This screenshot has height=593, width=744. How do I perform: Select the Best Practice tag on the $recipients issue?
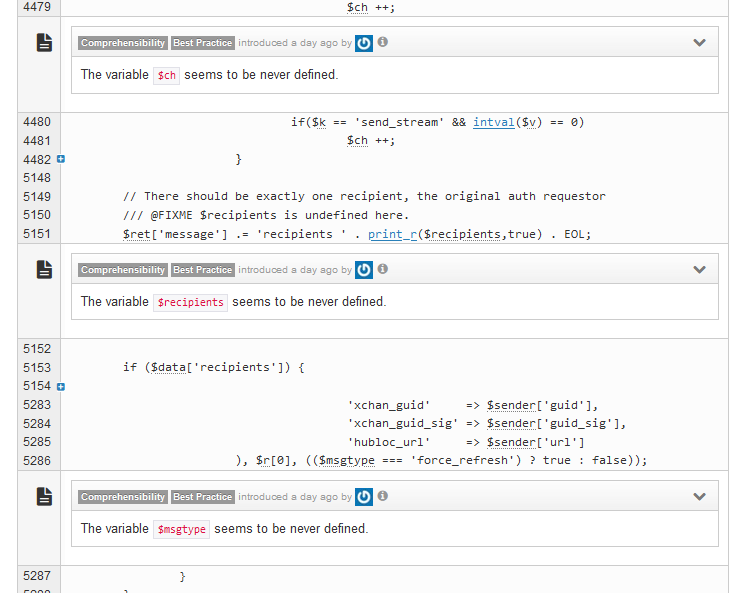[203, 270]
